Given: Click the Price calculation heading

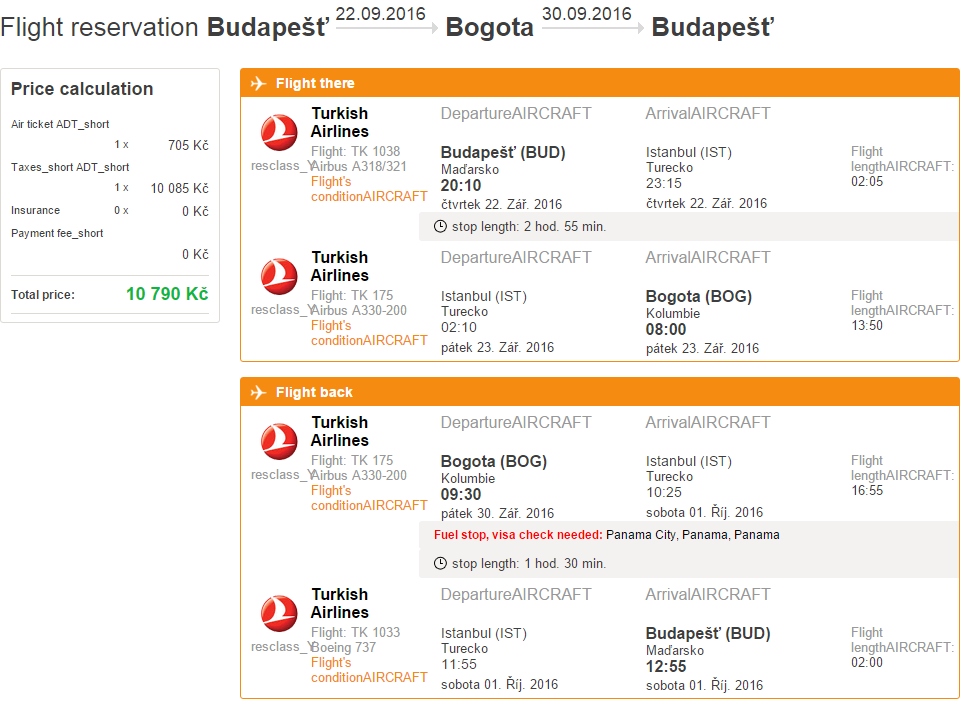Looking at the screenshot, I should (82, 89).
